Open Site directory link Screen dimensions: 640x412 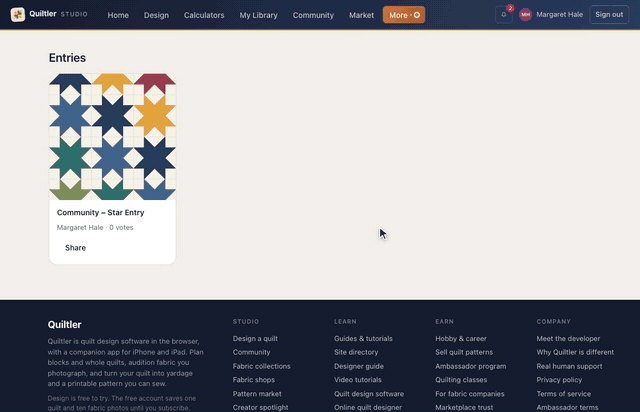[356, 352]
